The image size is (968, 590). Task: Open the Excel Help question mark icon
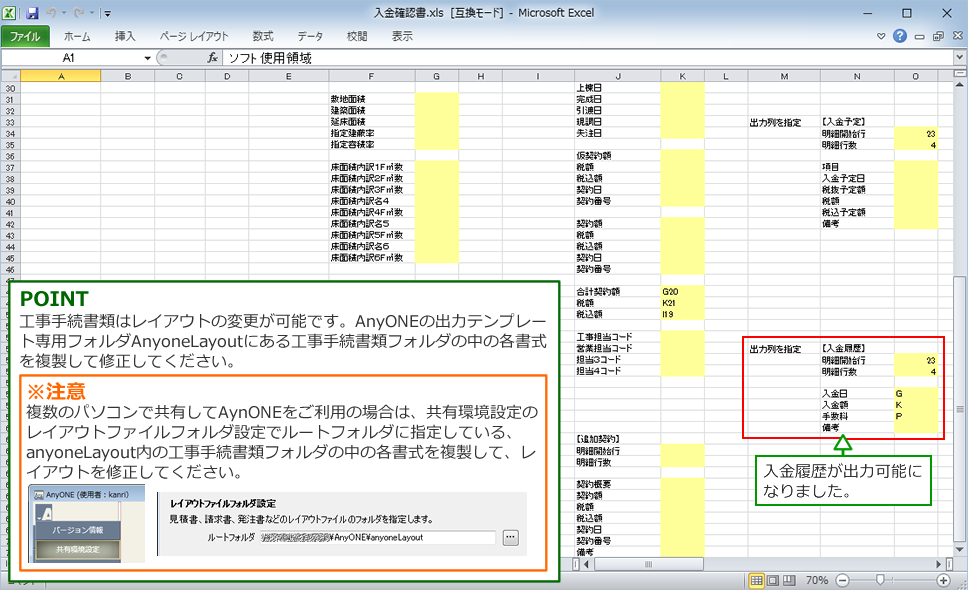click(x=900, y=36)
